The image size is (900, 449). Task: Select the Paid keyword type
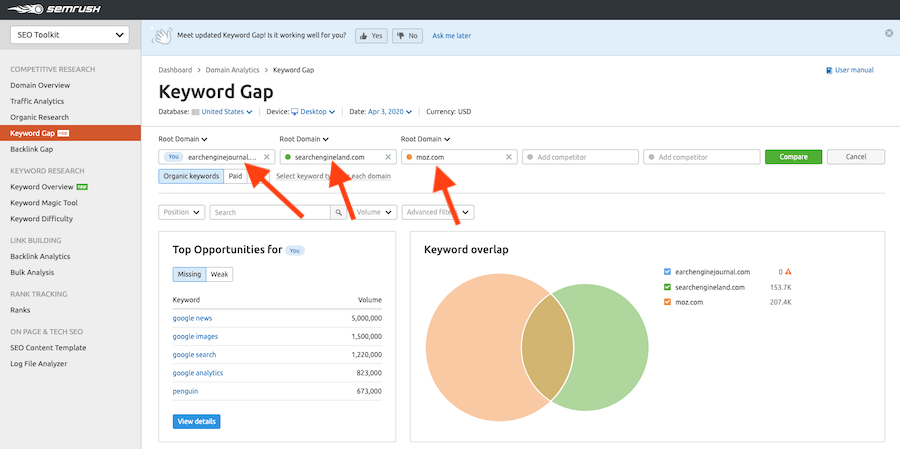point(235,176)
